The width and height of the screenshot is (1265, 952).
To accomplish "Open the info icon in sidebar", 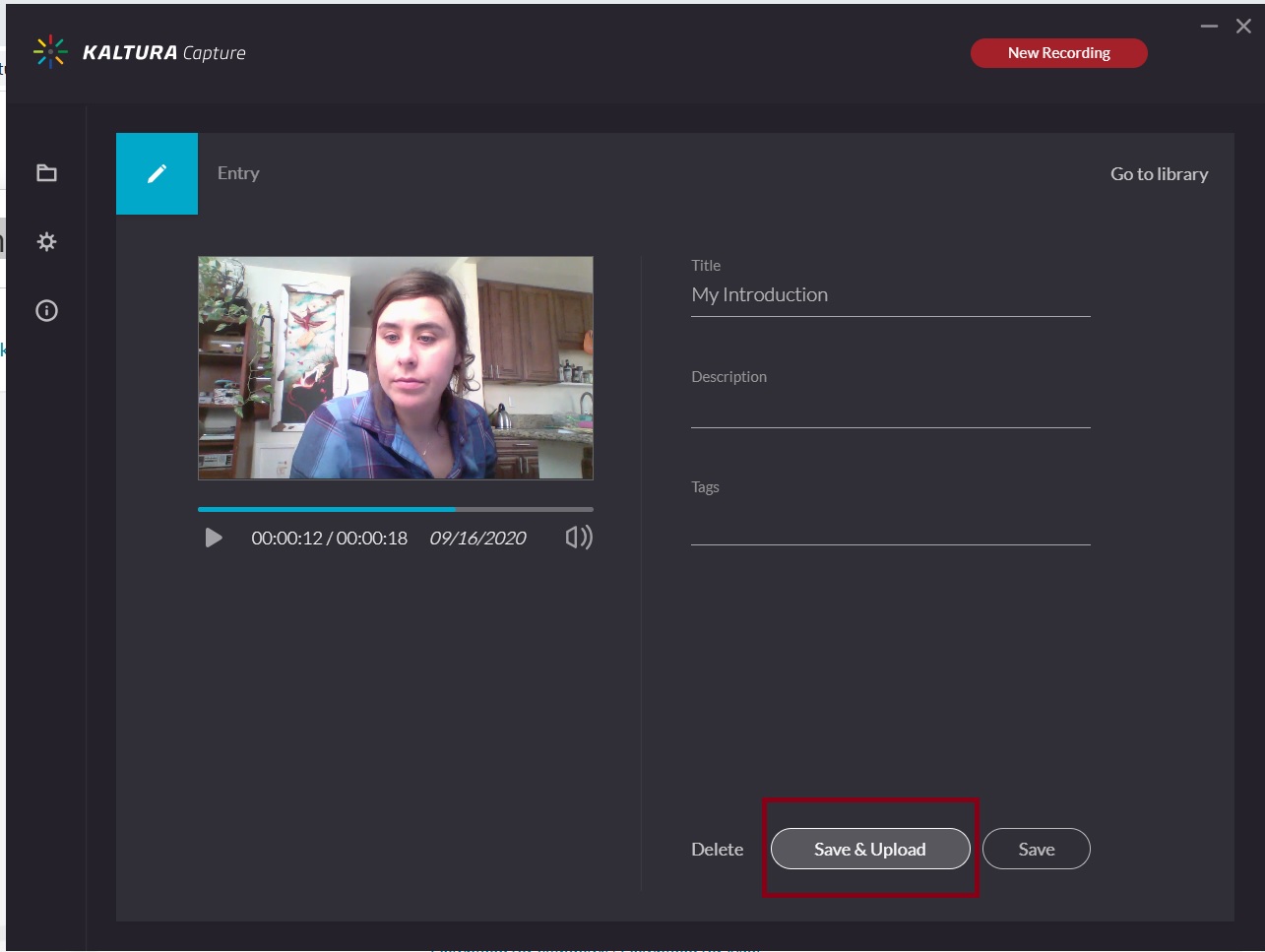I will pyautogui.click(x=46, y=311).
